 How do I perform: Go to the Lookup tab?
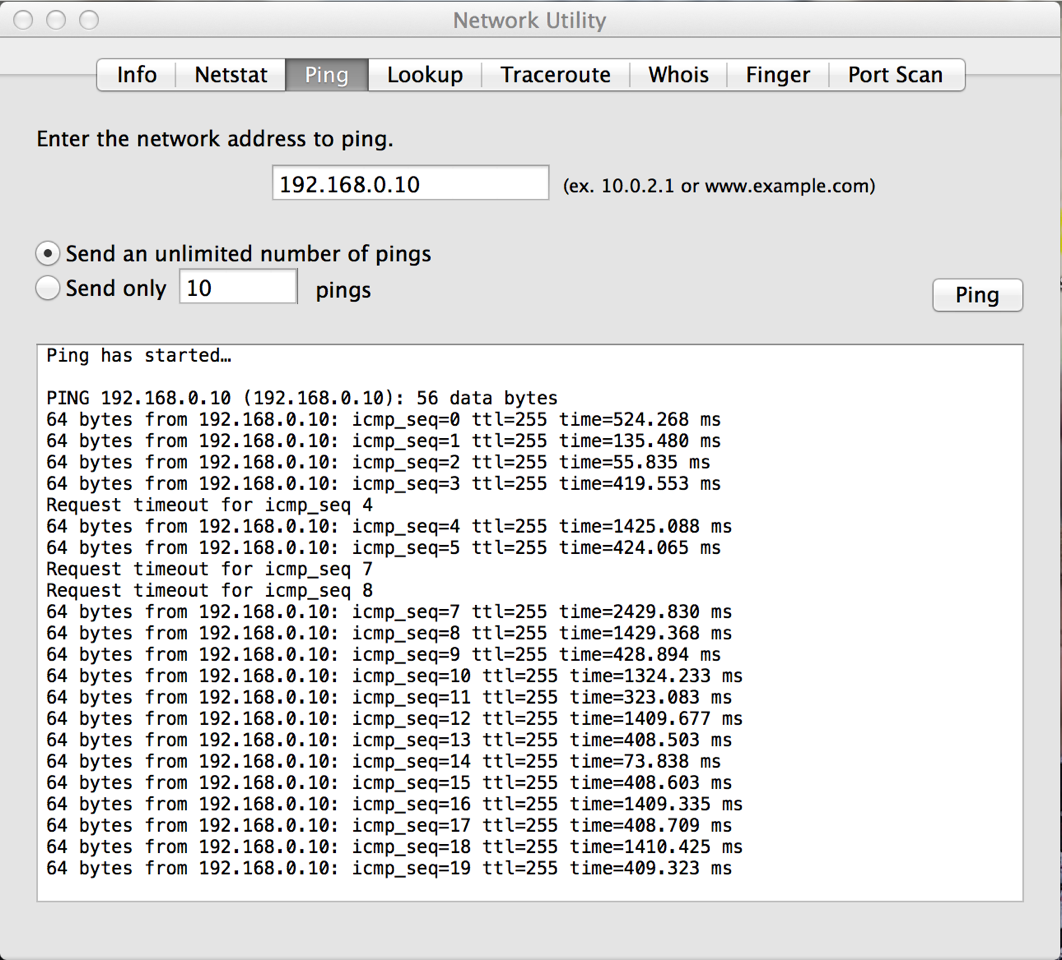[x=425, y=75]
